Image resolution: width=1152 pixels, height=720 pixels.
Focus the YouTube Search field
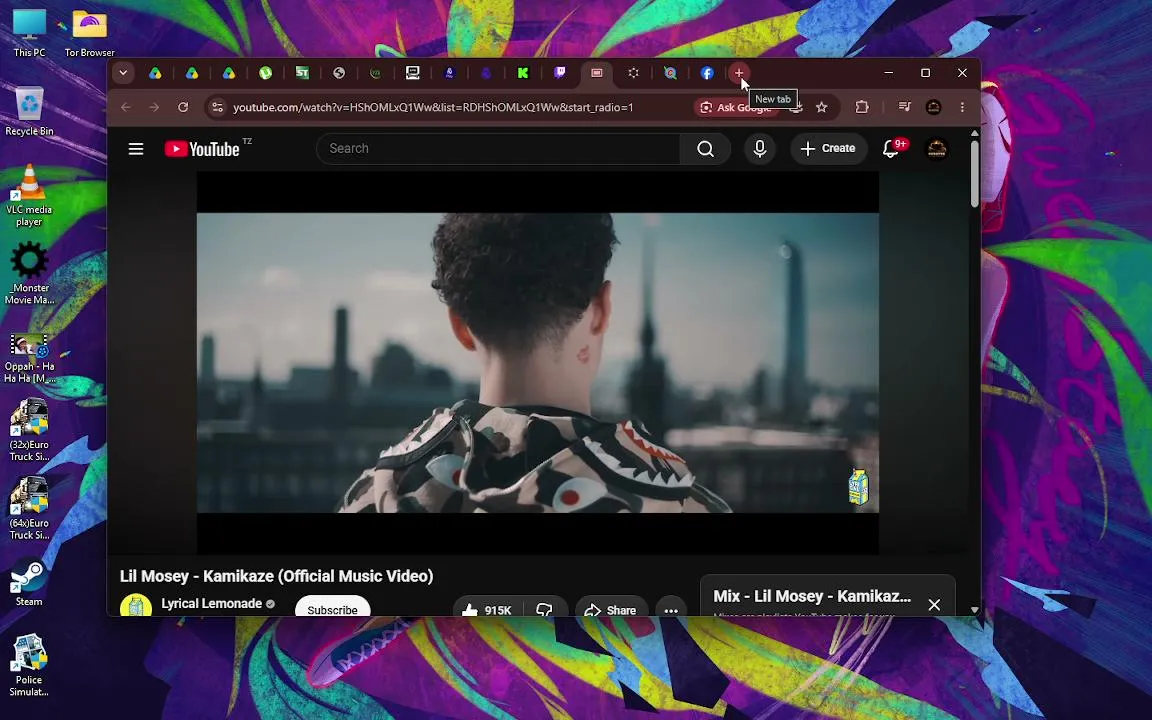pos(498,149)
